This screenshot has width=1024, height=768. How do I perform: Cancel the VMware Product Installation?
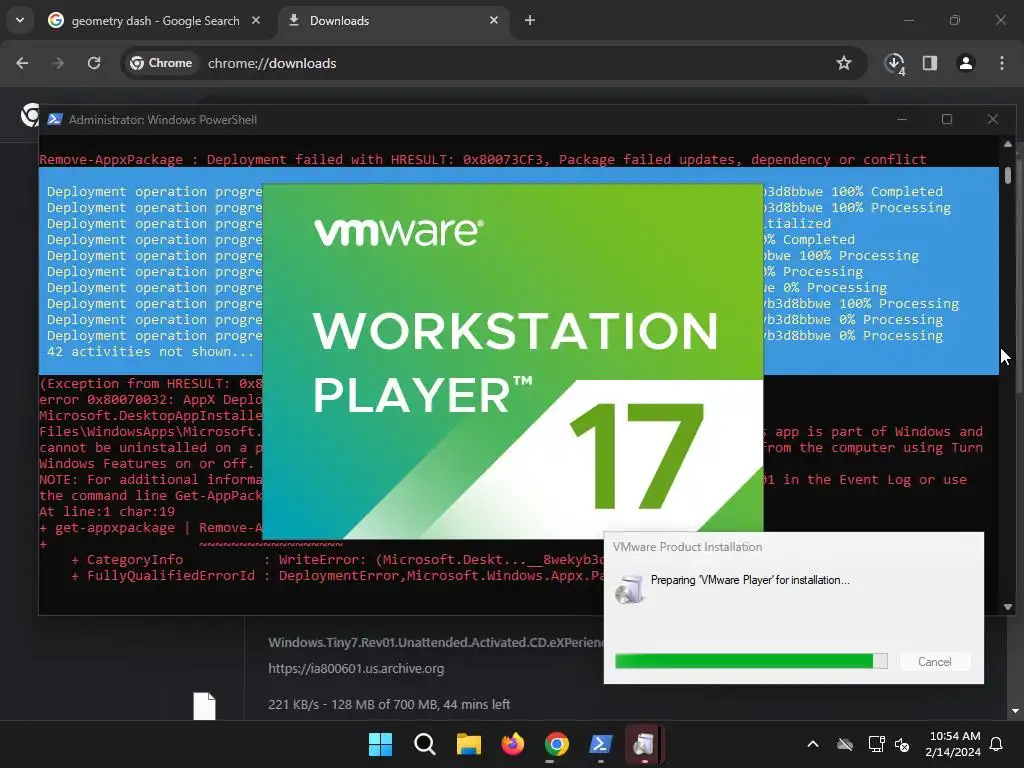click(x=935, y=662)
